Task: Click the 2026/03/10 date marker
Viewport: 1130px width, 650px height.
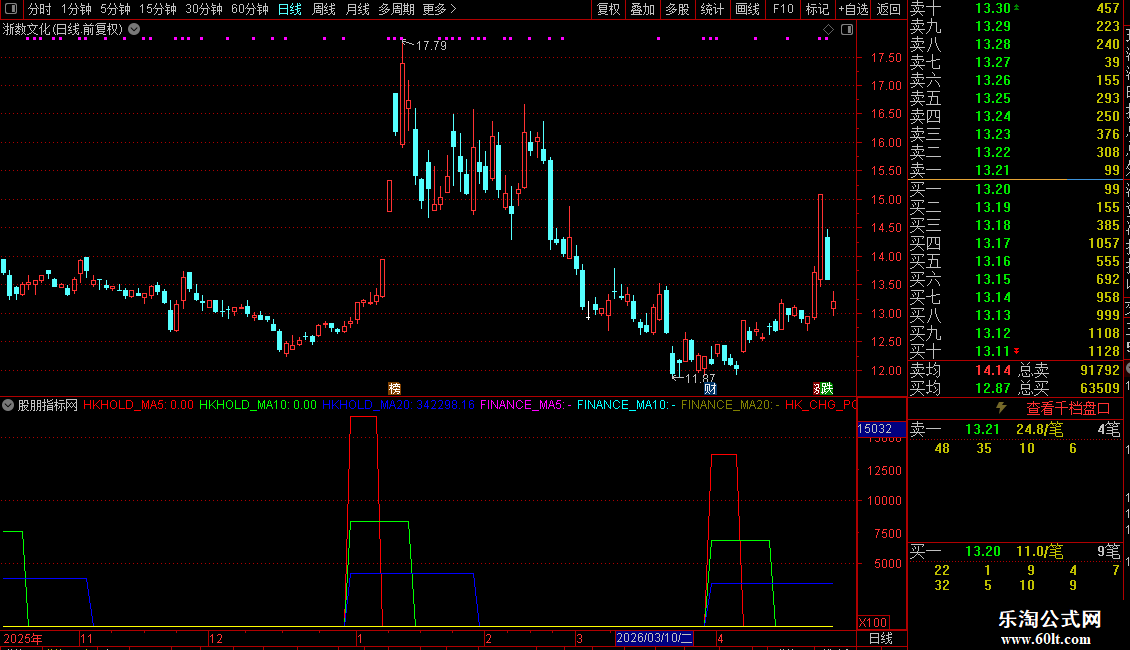Action: click(x=654, y=638)
